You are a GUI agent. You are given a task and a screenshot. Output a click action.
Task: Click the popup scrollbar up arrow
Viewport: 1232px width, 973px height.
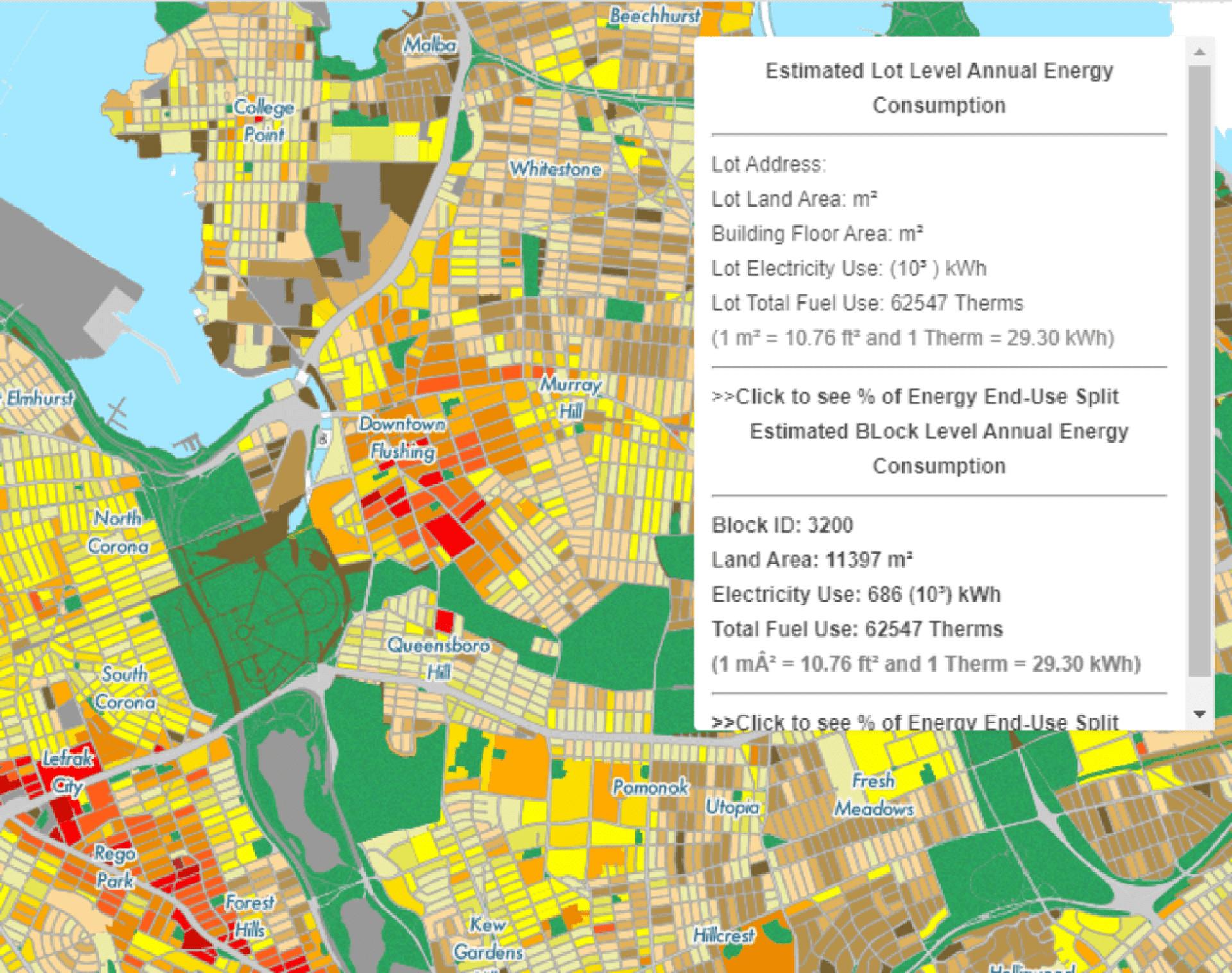(x=1199, y=53)
